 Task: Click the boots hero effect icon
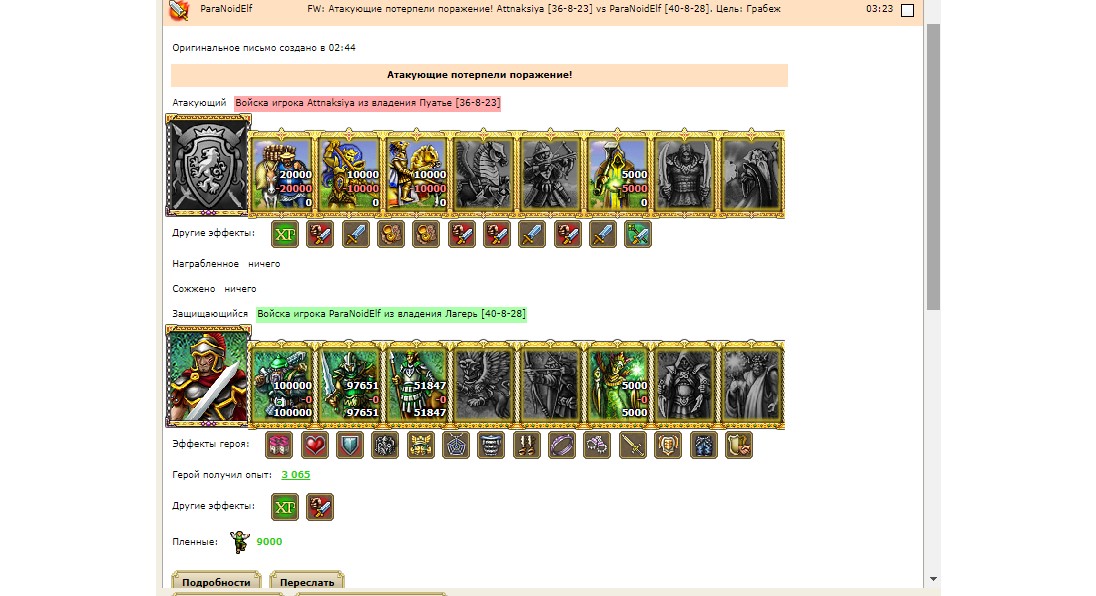(526, 445)
